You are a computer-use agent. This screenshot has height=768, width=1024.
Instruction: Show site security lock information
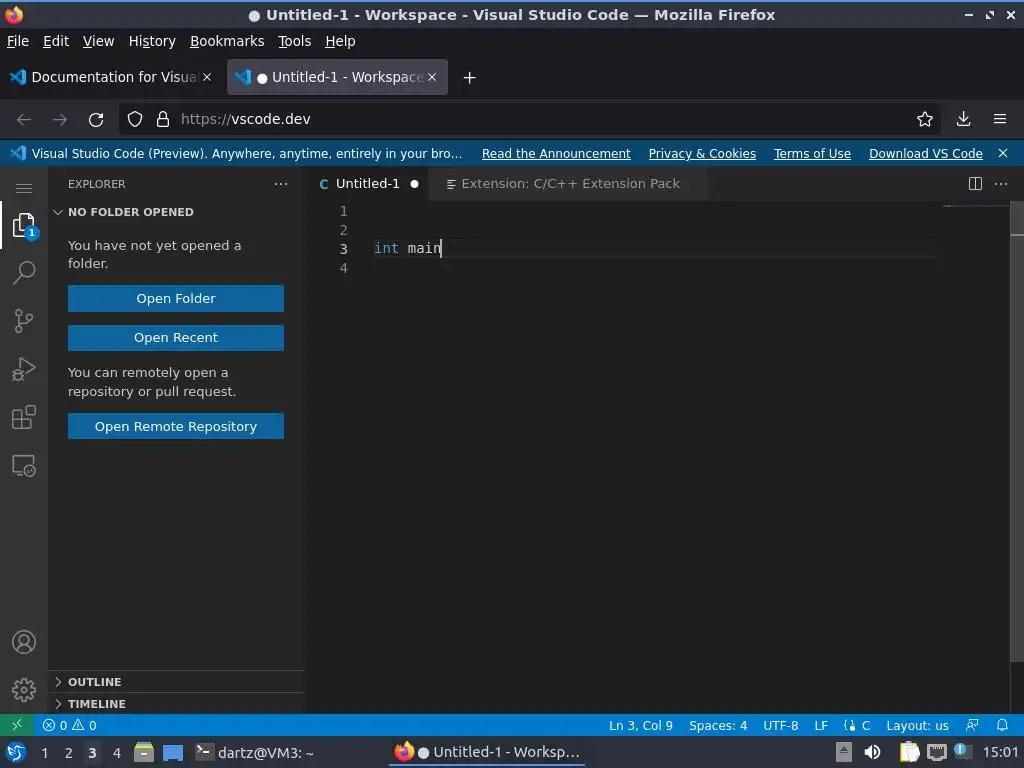click(x=163, y=119)
